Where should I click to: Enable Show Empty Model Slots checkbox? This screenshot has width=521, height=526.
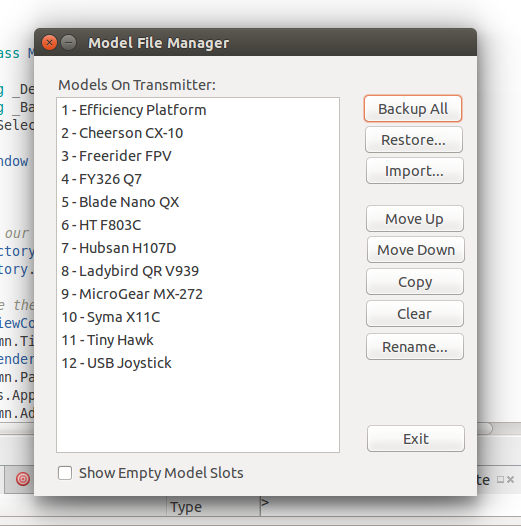point(65,473)
